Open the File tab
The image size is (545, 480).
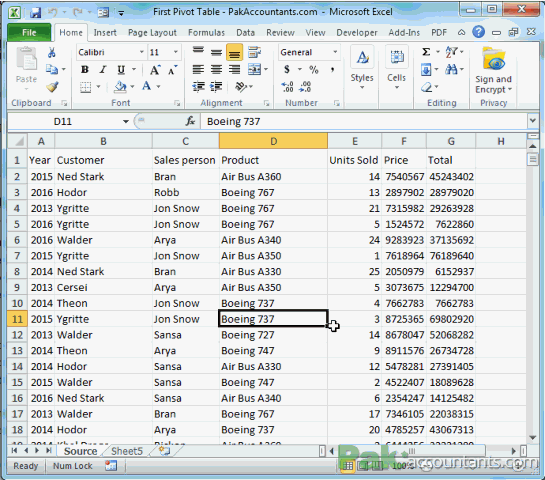coord(29,33)
